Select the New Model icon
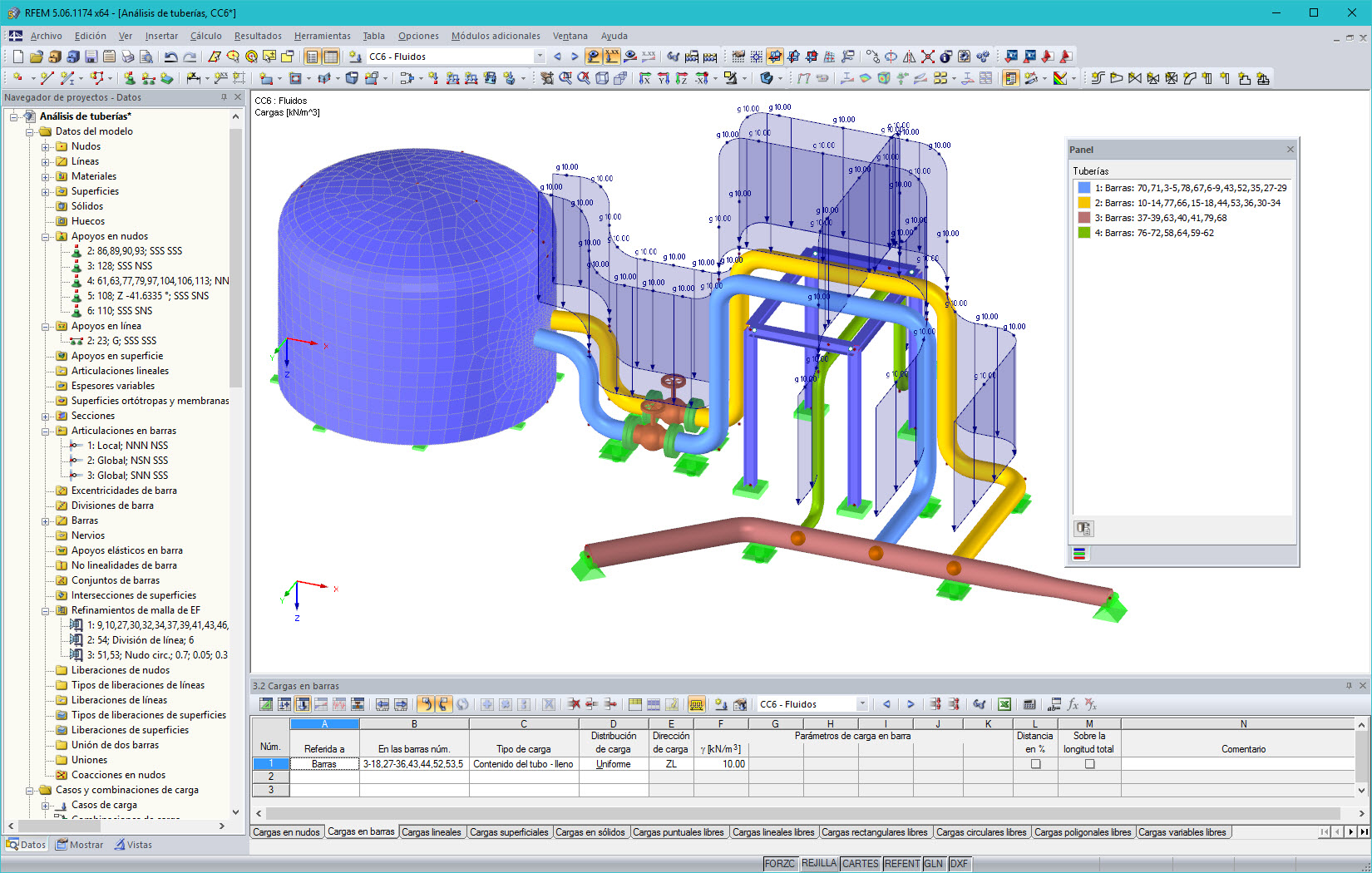This screenshot has height=873, width=1372. click(x=18, y=57)
